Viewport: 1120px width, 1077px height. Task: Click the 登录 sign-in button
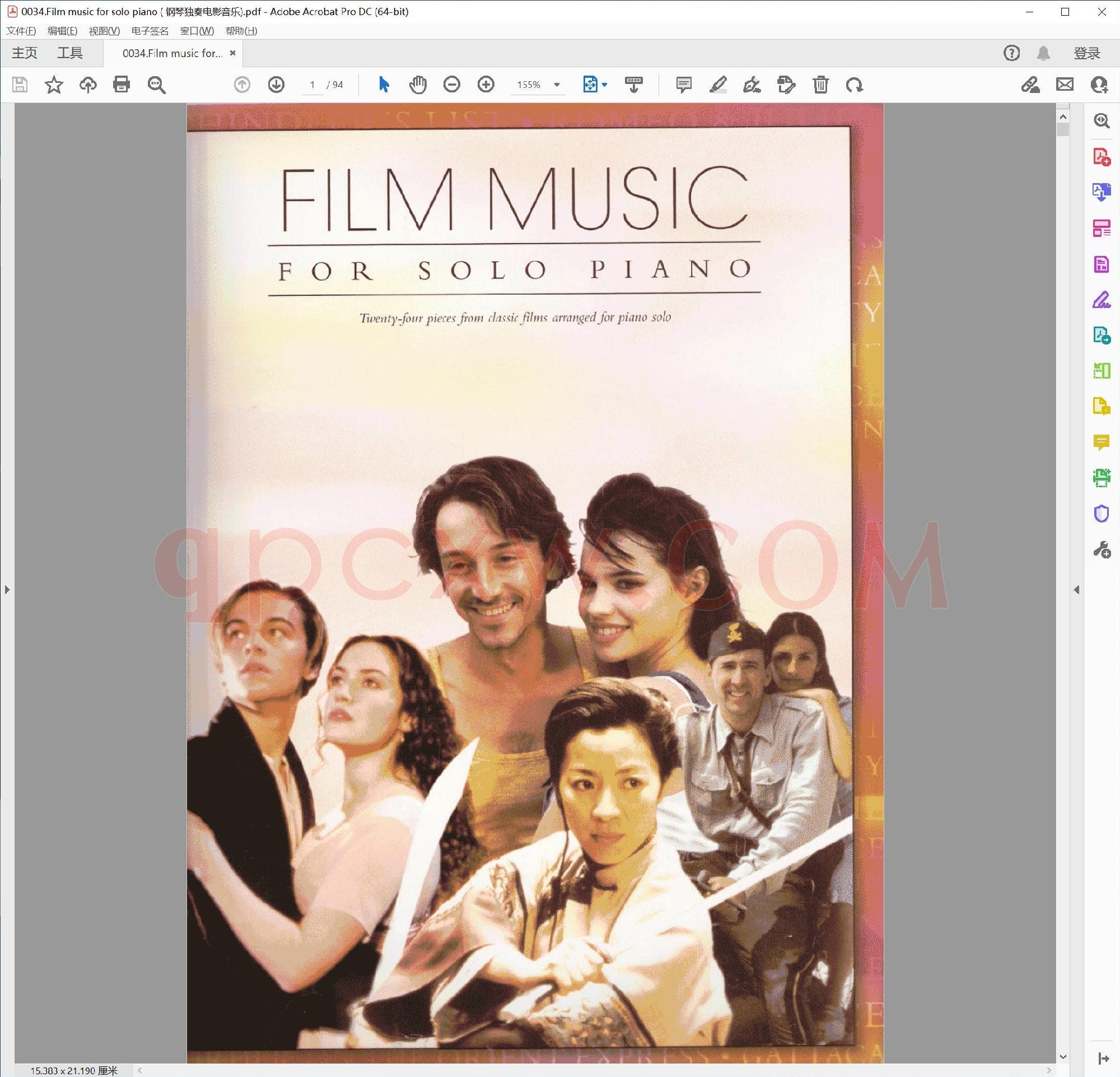[x=1086, y=53]
